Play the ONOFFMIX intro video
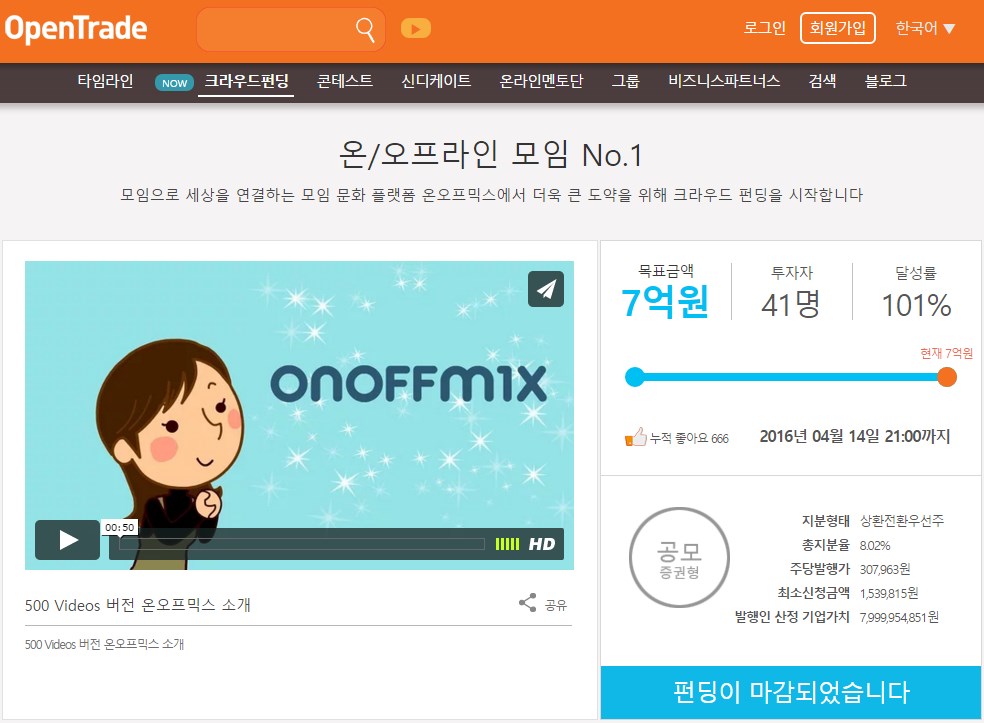984x723 pixels. click(x=67, y=540)
